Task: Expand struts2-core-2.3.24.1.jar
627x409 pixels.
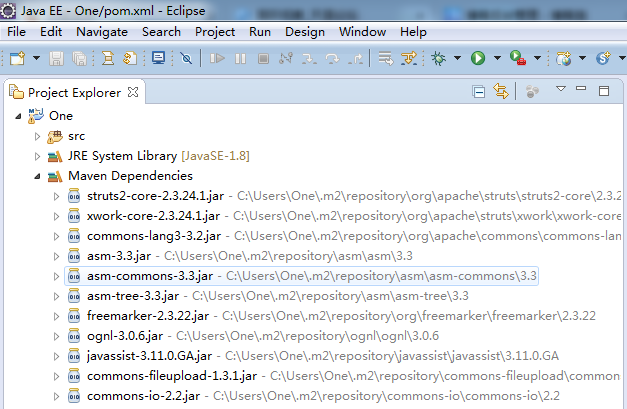Action: pyautogui.click(x=56, y=196)
